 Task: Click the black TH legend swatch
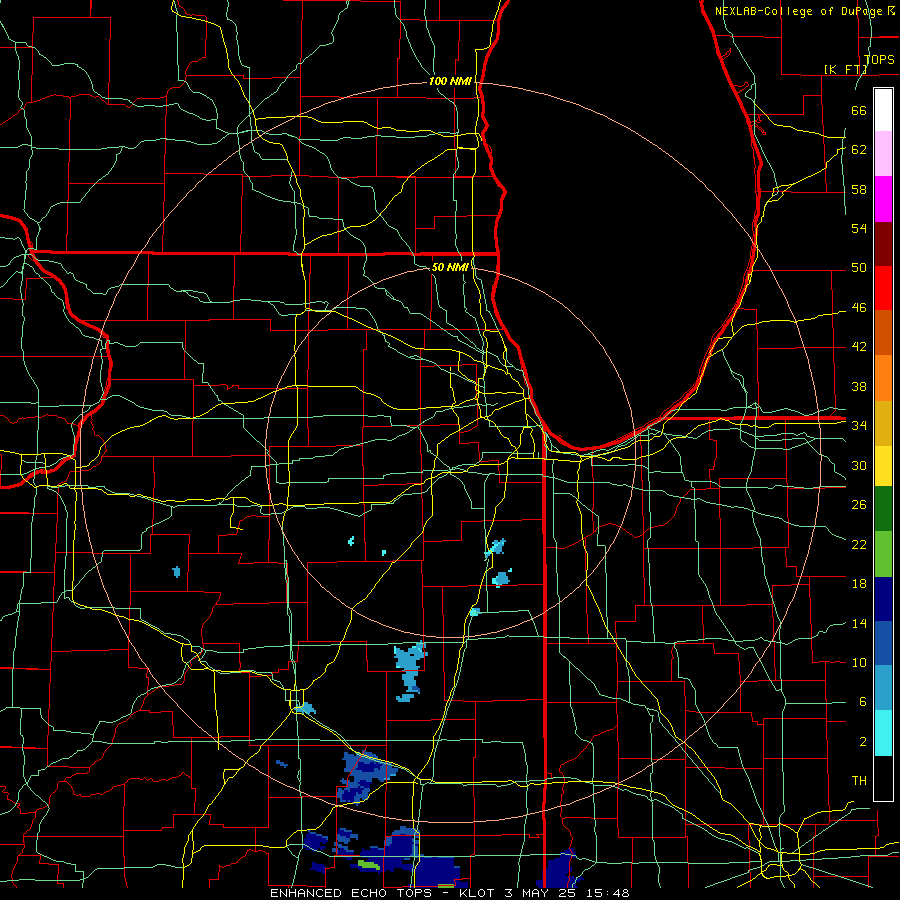point(883,778)
